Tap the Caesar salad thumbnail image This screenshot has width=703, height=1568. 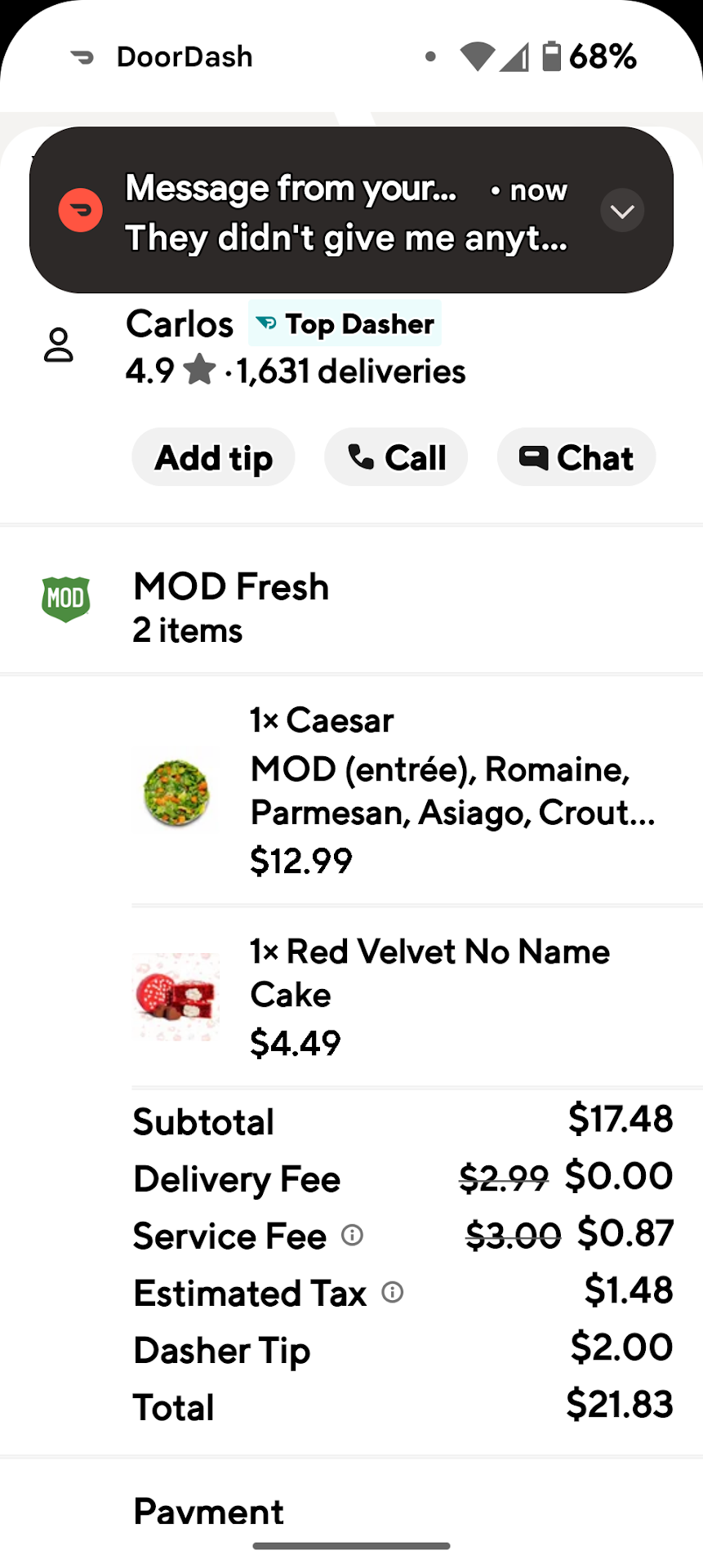pyautogui.click(x=176, y=792)
